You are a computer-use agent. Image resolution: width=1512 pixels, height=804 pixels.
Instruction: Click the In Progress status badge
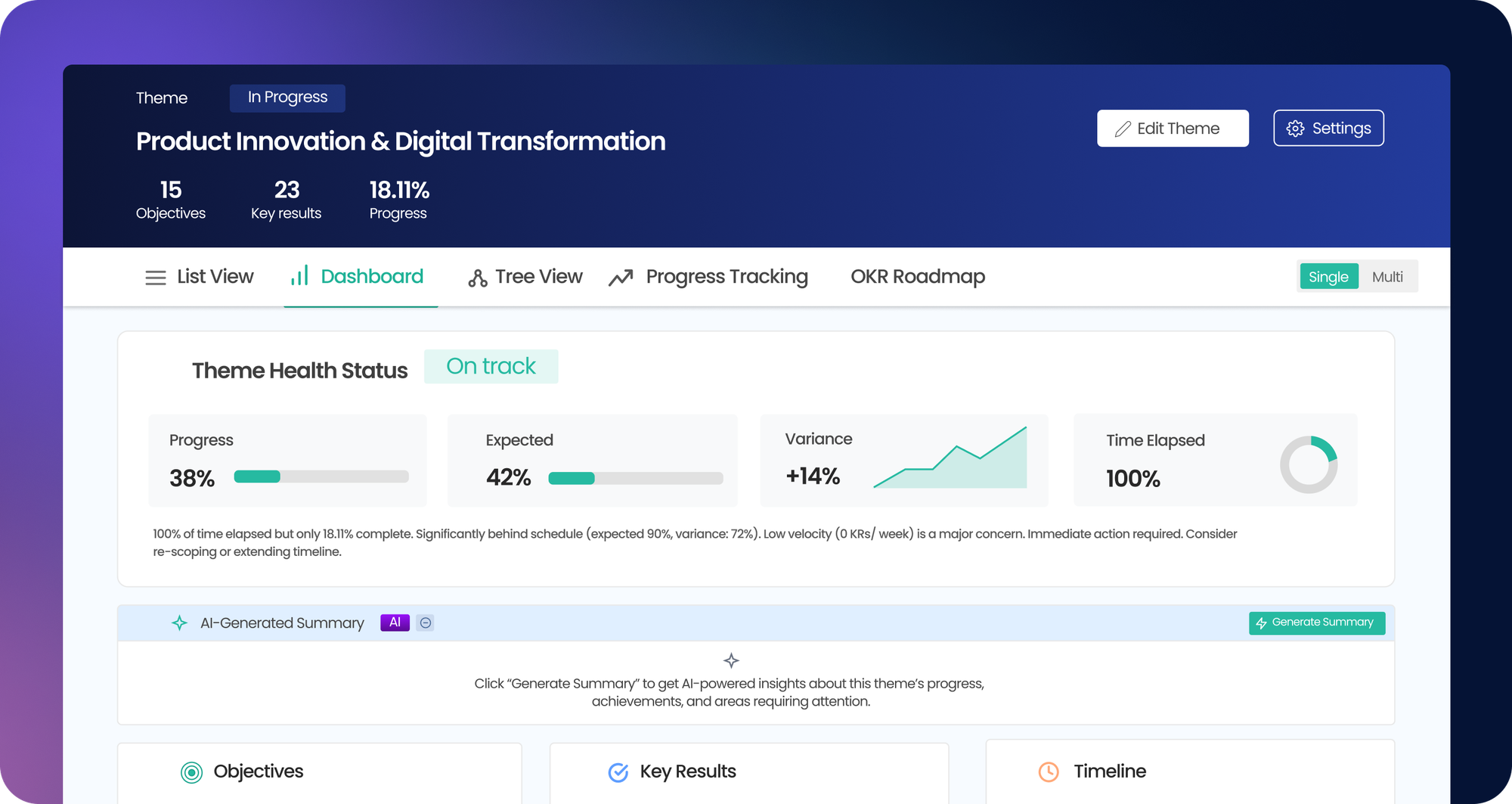(287, 98)
